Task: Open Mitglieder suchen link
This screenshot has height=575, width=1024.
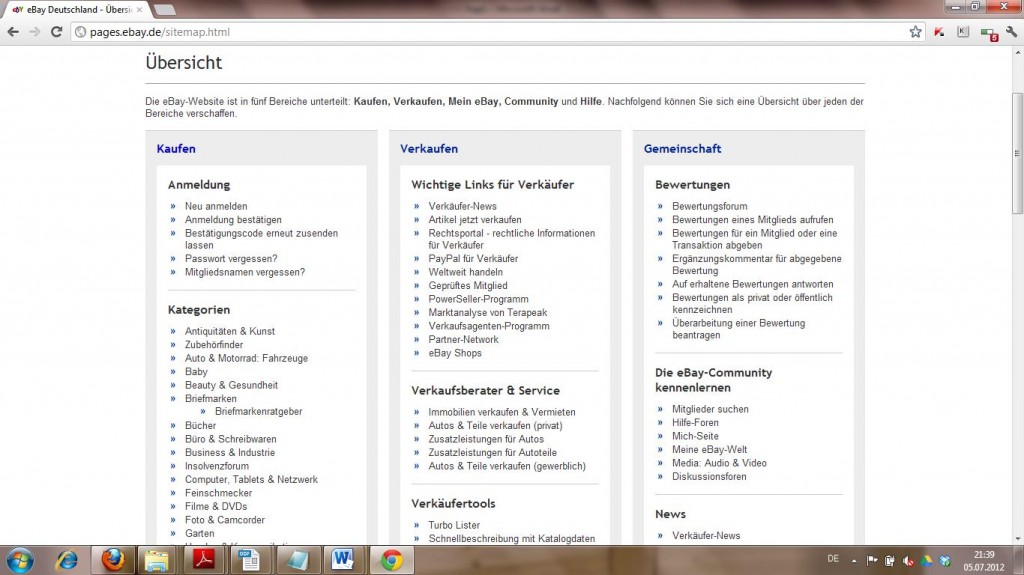Action: (x=711, y=409)
